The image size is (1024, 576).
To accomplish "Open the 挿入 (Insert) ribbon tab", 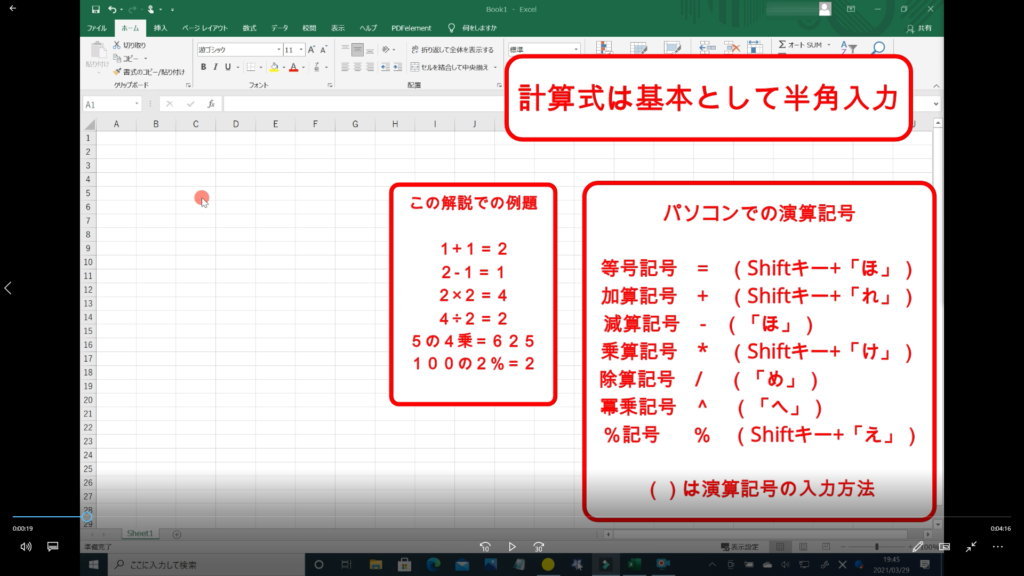I will click(x=160, y=28).
